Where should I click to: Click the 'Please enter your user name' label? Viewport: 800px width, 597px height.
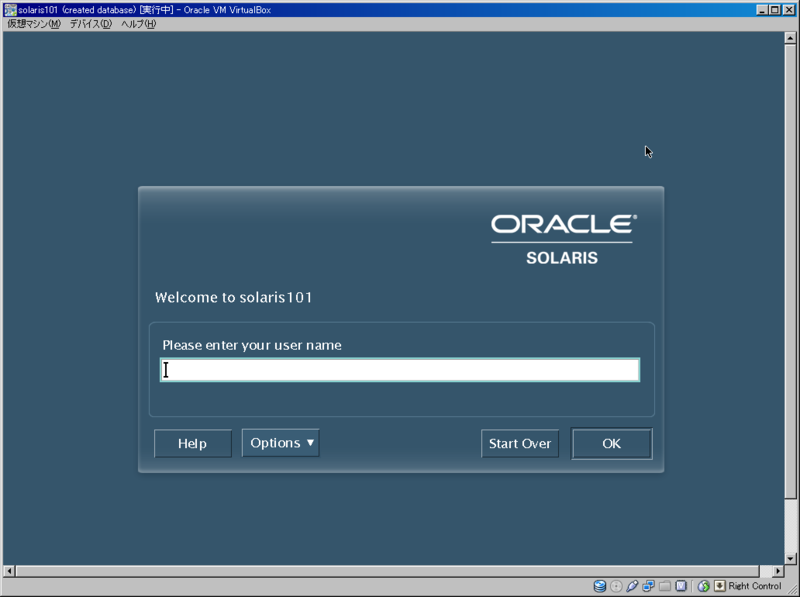(x=252, y=345)
